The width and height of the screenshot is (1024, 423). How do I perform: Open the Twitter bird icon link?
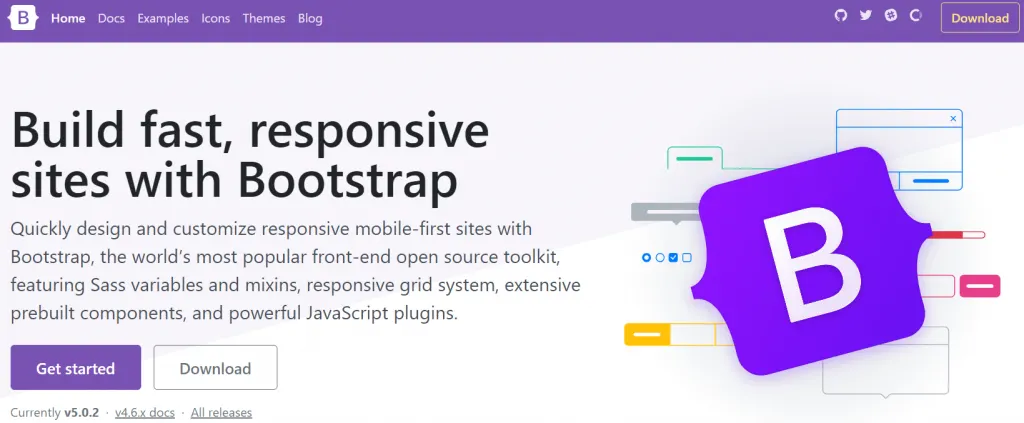[x=866, y=15]
